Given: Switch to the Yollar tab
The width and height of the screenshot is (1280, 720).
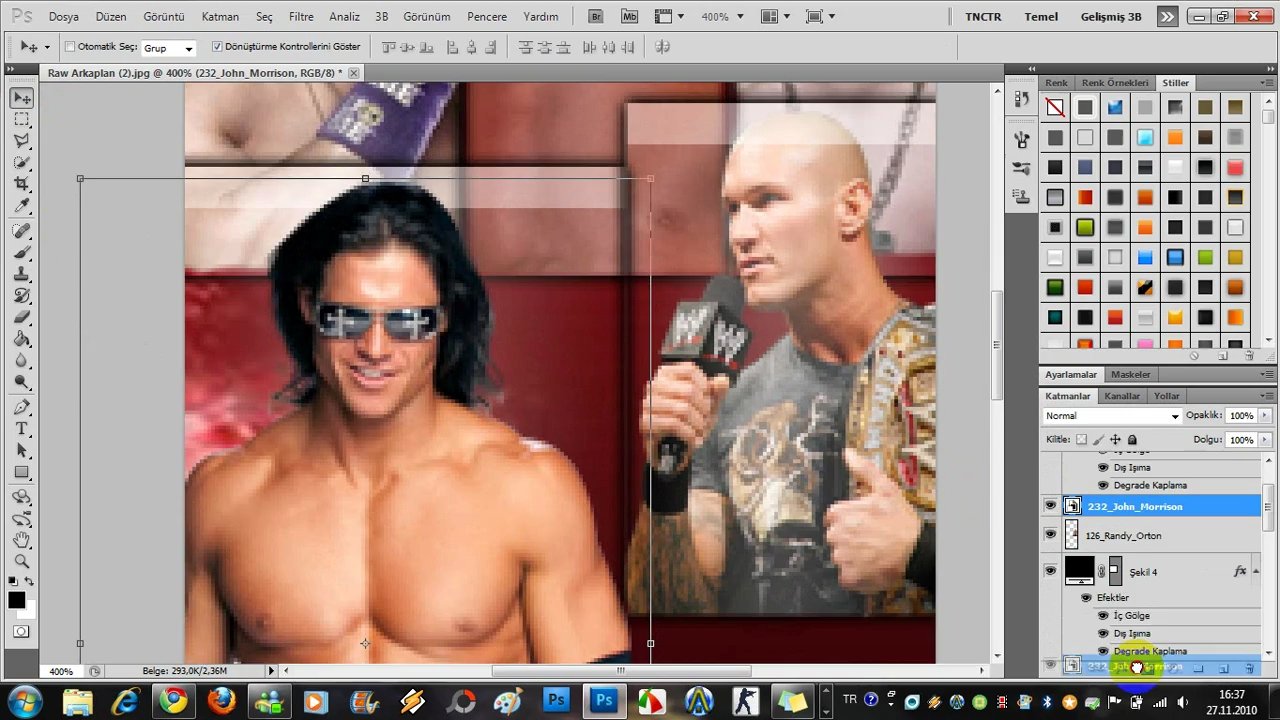Looking at the screenshot, I should pyautogui.click(x=1167, y=396).
